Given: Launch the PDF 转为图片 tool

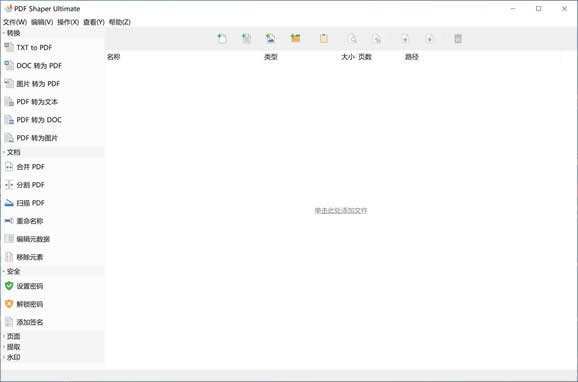Looking at the screenshot, I should pyautogui.click(x=31, y=138).
